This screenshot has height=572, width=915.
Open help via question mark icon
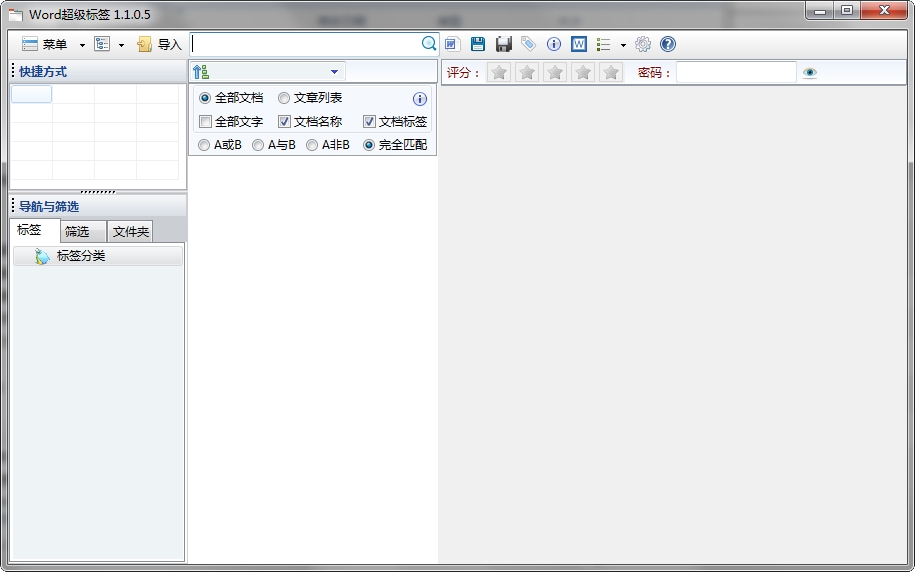point(668,44)
